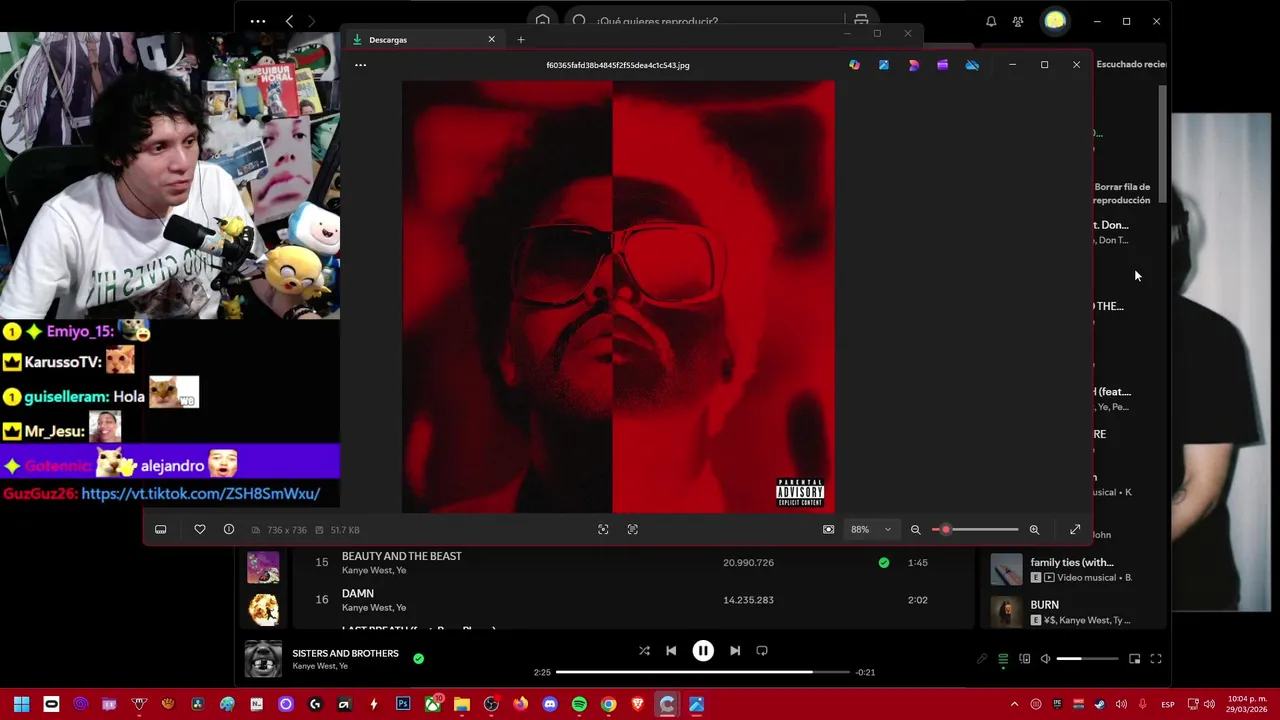
Task: Select the DAMN track row title
Action: (x=358, y=593)
